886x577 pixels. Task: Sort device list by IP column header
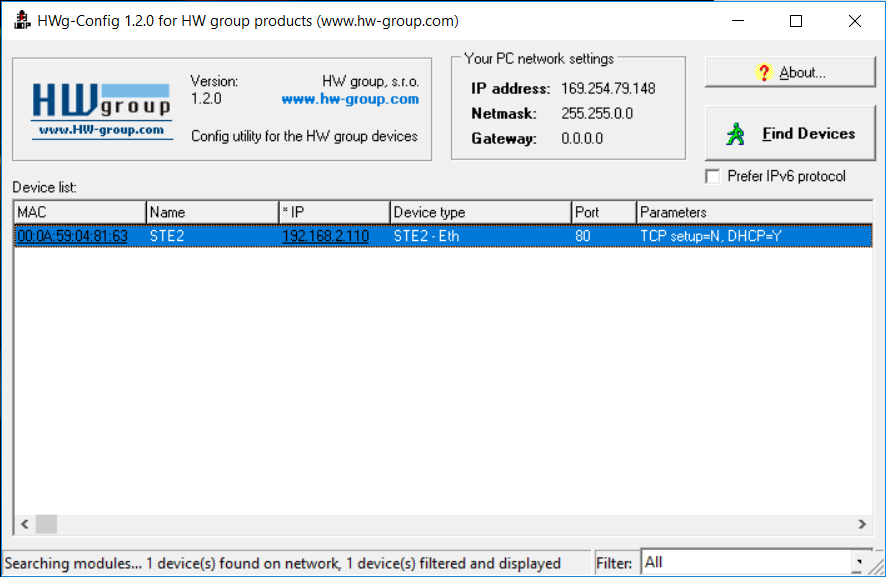pos(334,212)
